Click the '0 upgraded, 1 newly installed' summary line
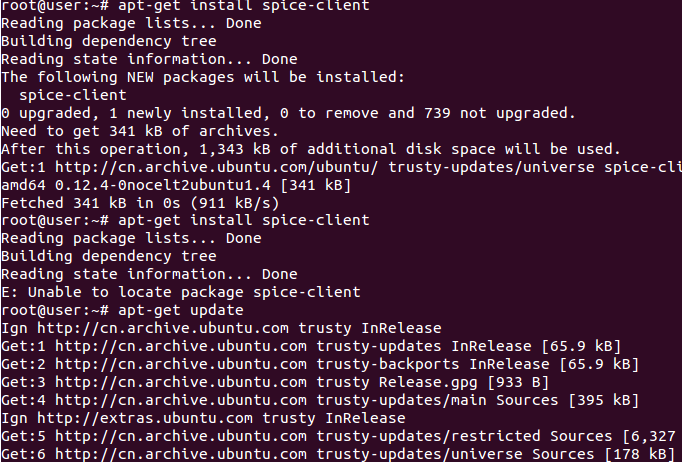This screenshot has height=462, width=682. pyautogui.click(x=287, y=113)
